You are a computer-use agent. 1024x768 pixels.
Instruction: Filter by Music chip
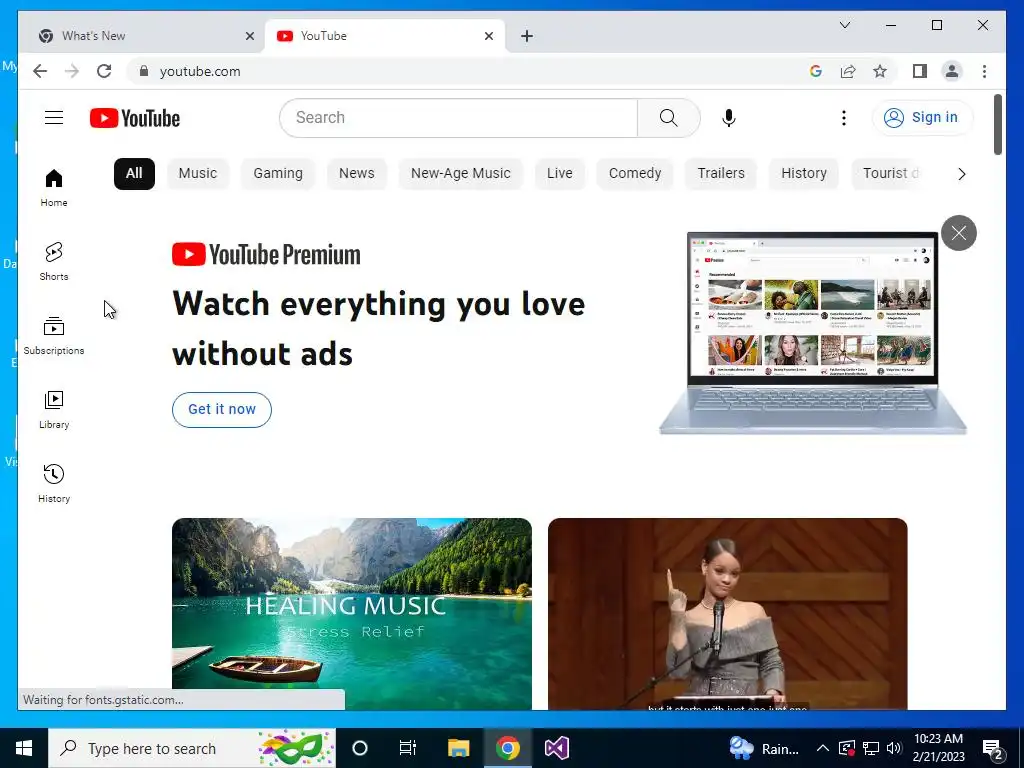pos(197,174)
